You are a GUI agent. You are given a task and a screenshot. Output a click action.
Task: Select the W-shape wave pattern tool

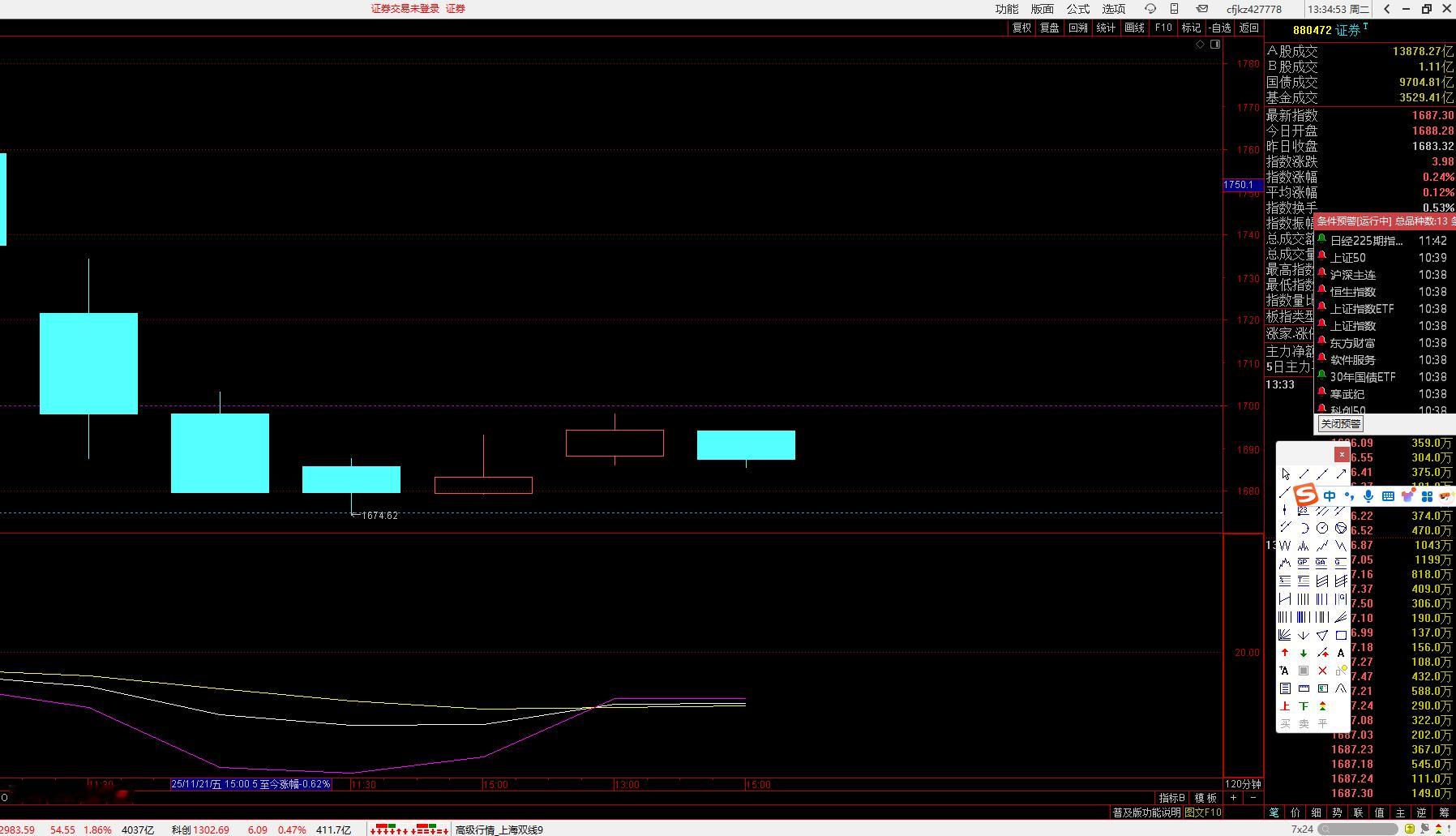[1285, 546]
